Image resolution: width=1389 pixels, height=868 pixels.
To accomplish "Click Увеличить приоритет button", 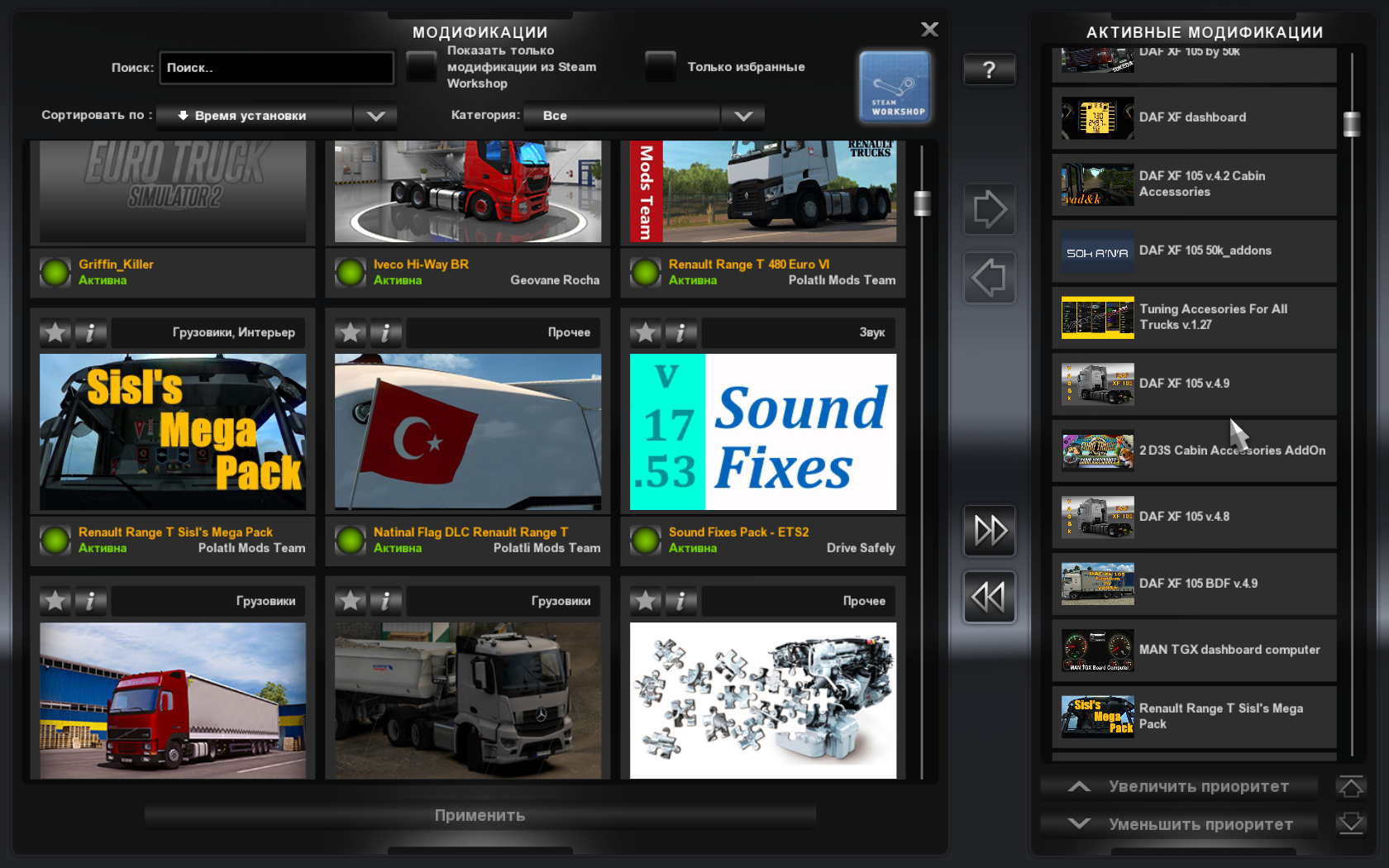I will pos(1180,787).
